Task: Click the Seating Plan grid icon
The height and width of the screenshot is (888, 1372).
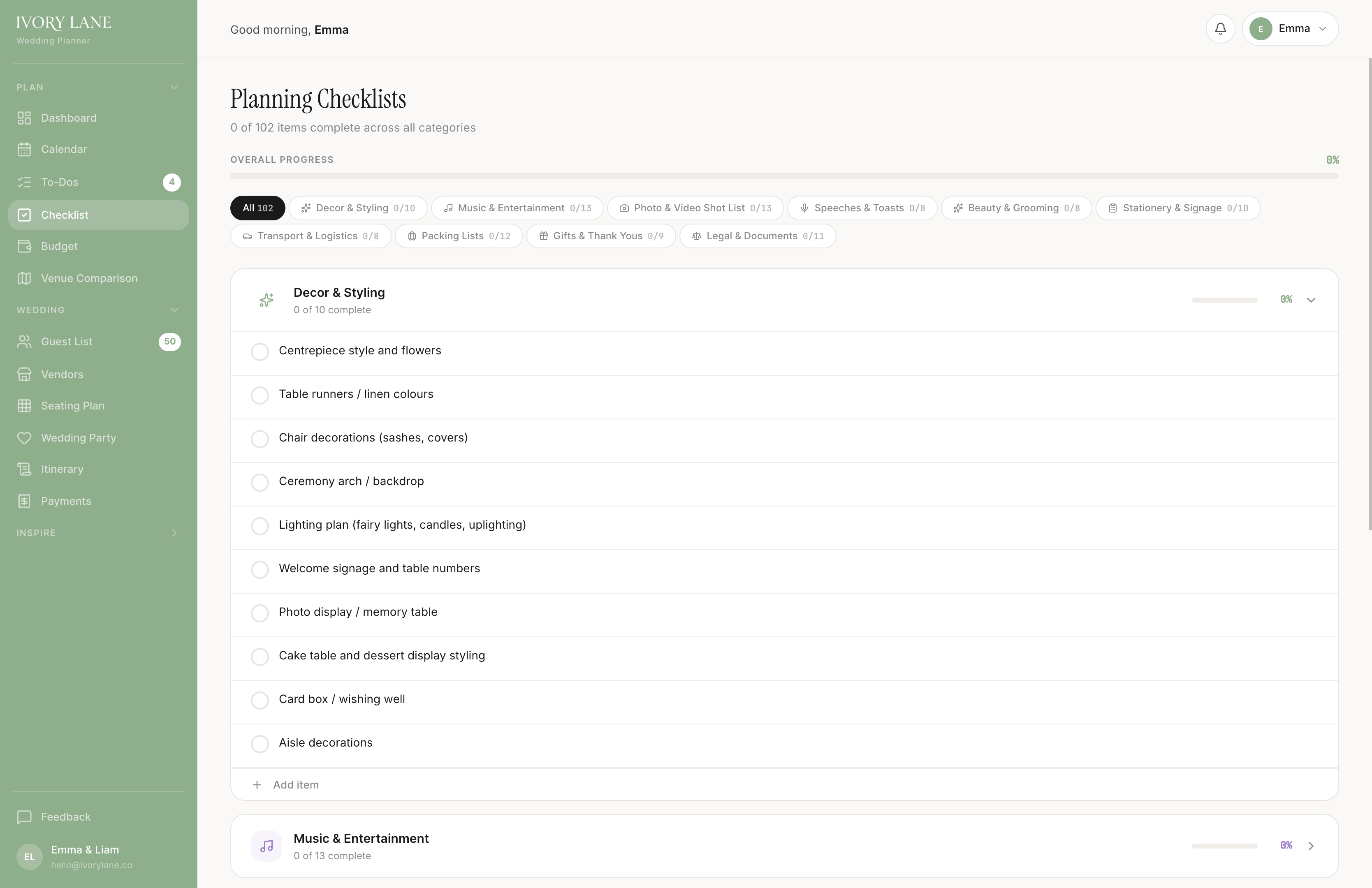Action: click(x=24, y=406)
